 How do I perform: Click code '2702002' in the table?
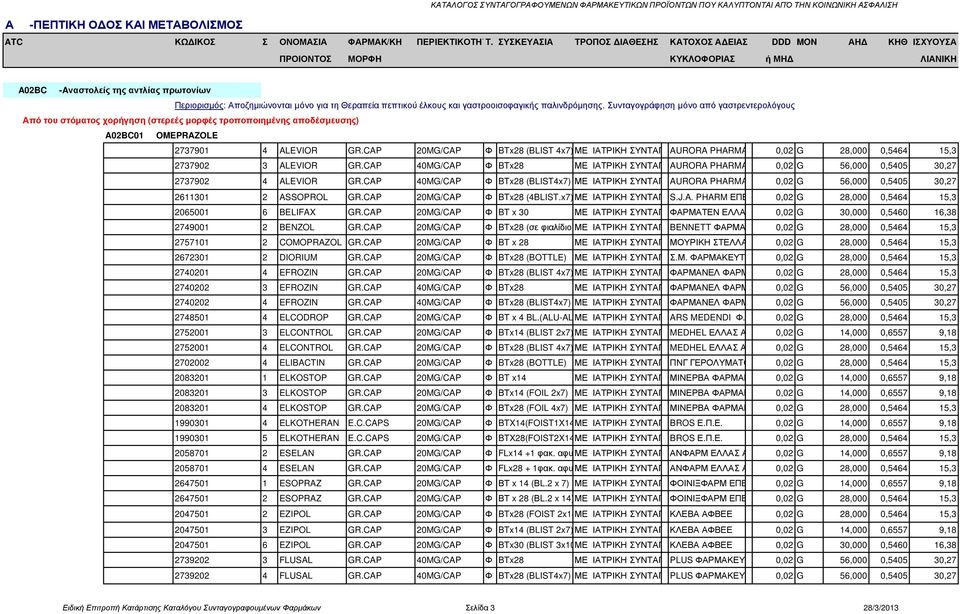(192, 363)
